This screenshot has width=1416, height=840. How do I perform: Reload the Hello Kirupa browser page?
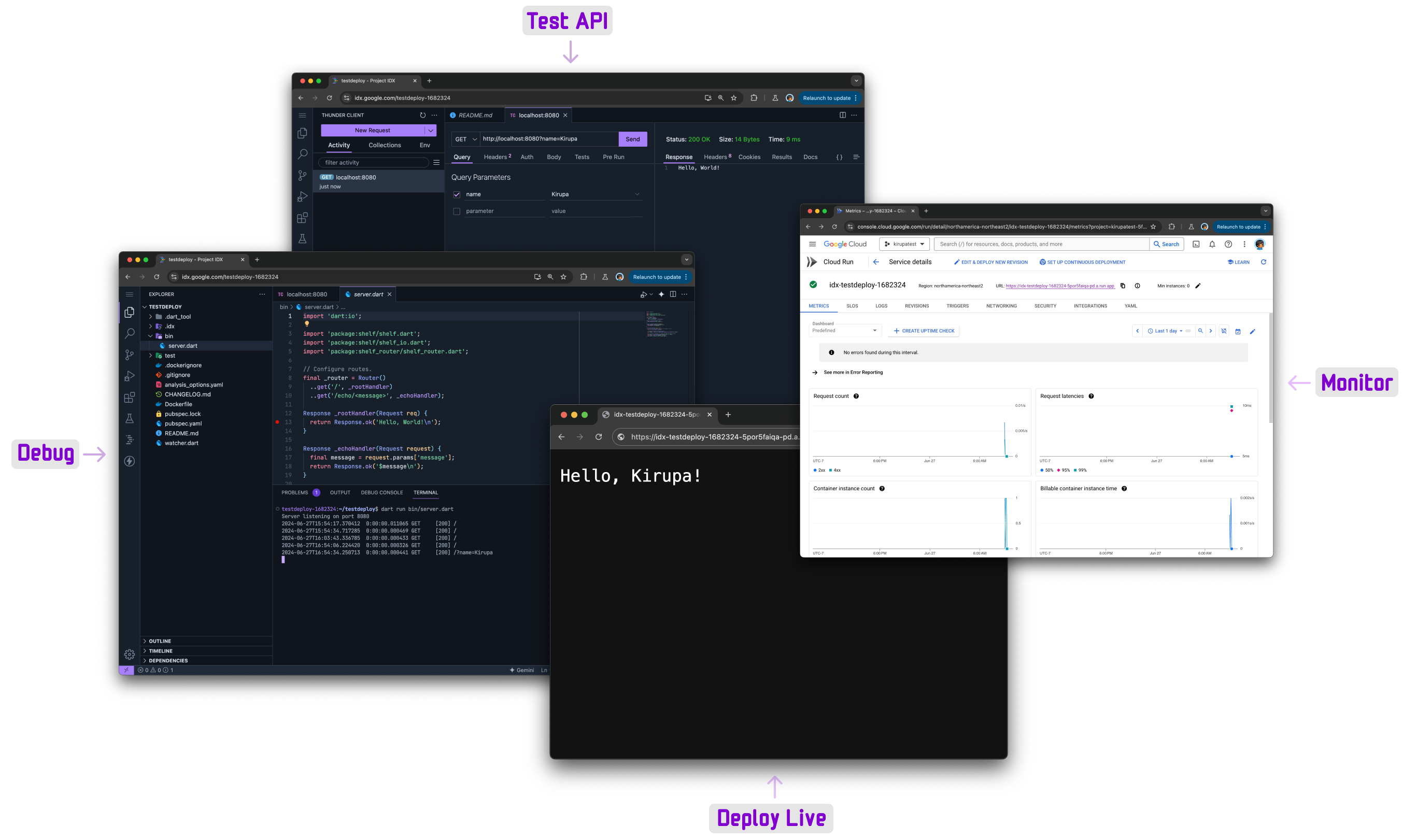click(x=599, y=436)
